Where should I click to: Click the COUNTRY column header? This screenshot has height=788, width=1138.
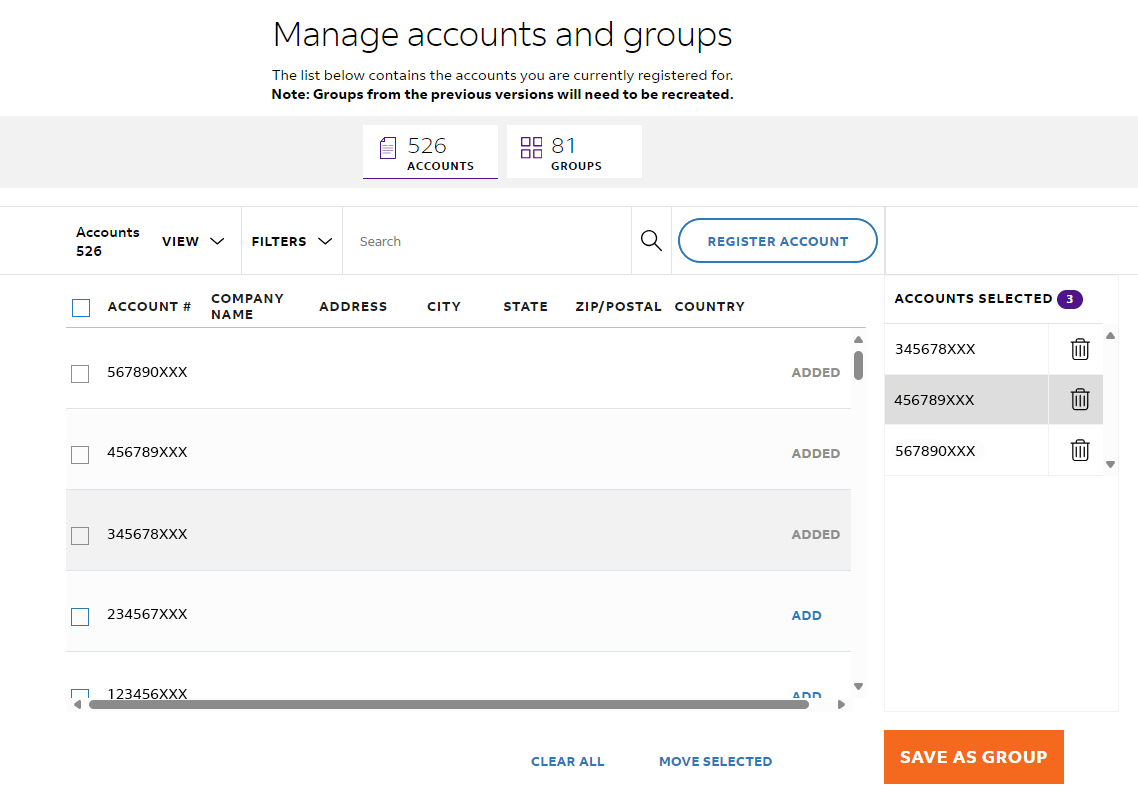710,306
